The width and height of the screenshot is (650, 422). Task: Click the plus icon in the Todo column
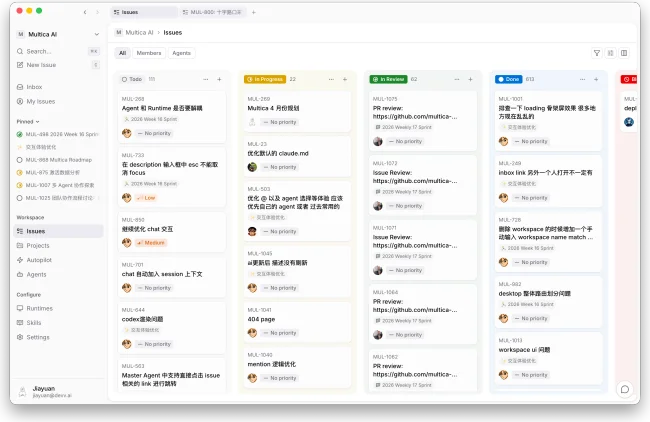219,78
